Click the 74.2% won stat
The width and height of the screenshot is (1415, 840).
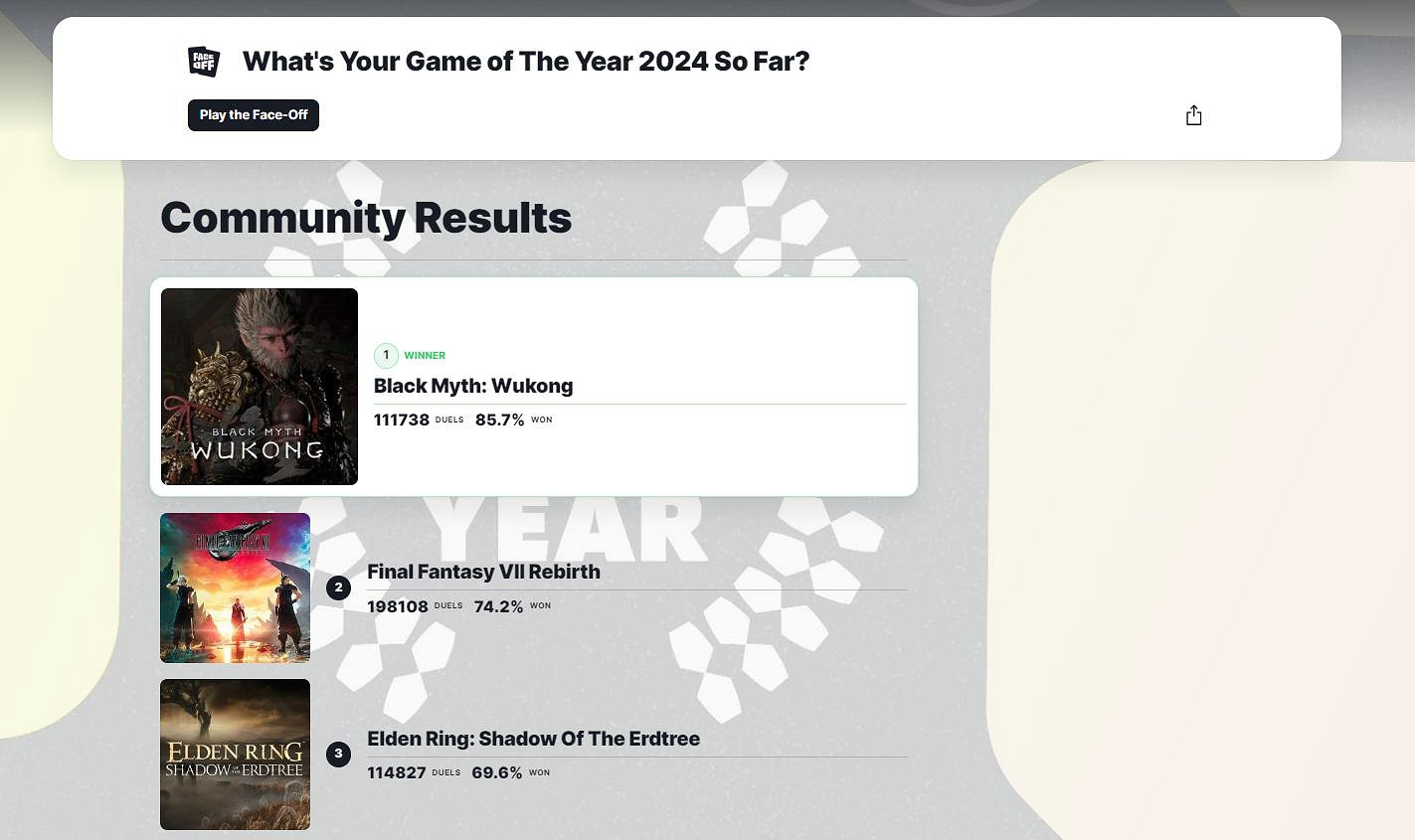point(498,606)
